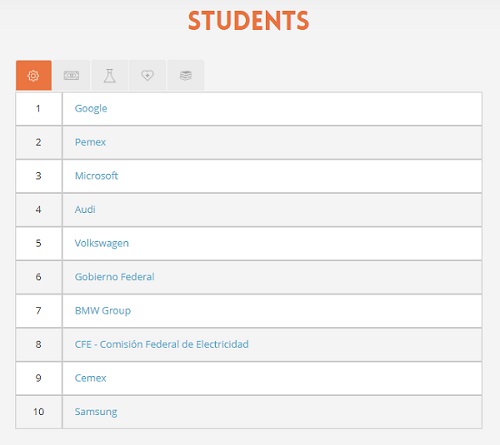500x445 pixels.
Task: Switch to the money bill business tab
Action: coord(71,75)
